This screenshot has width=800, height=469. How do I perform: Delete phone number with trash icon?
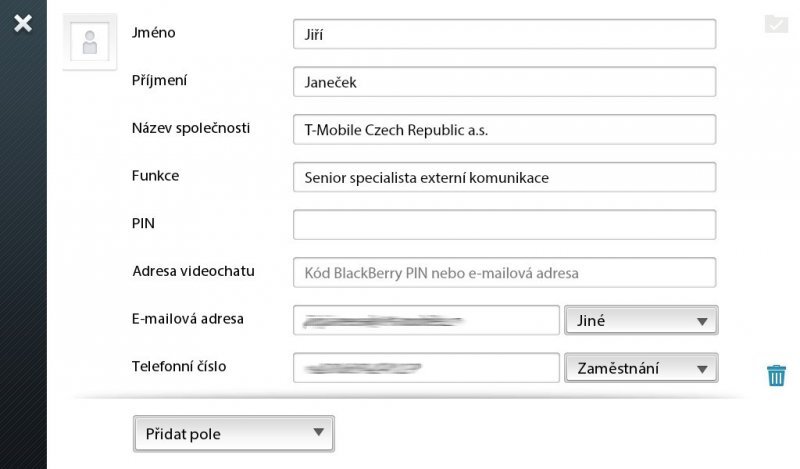pos(776,375)
